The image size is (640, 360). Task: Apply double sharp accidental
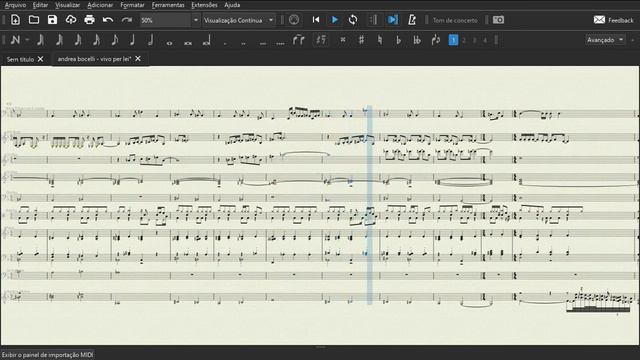343,40
